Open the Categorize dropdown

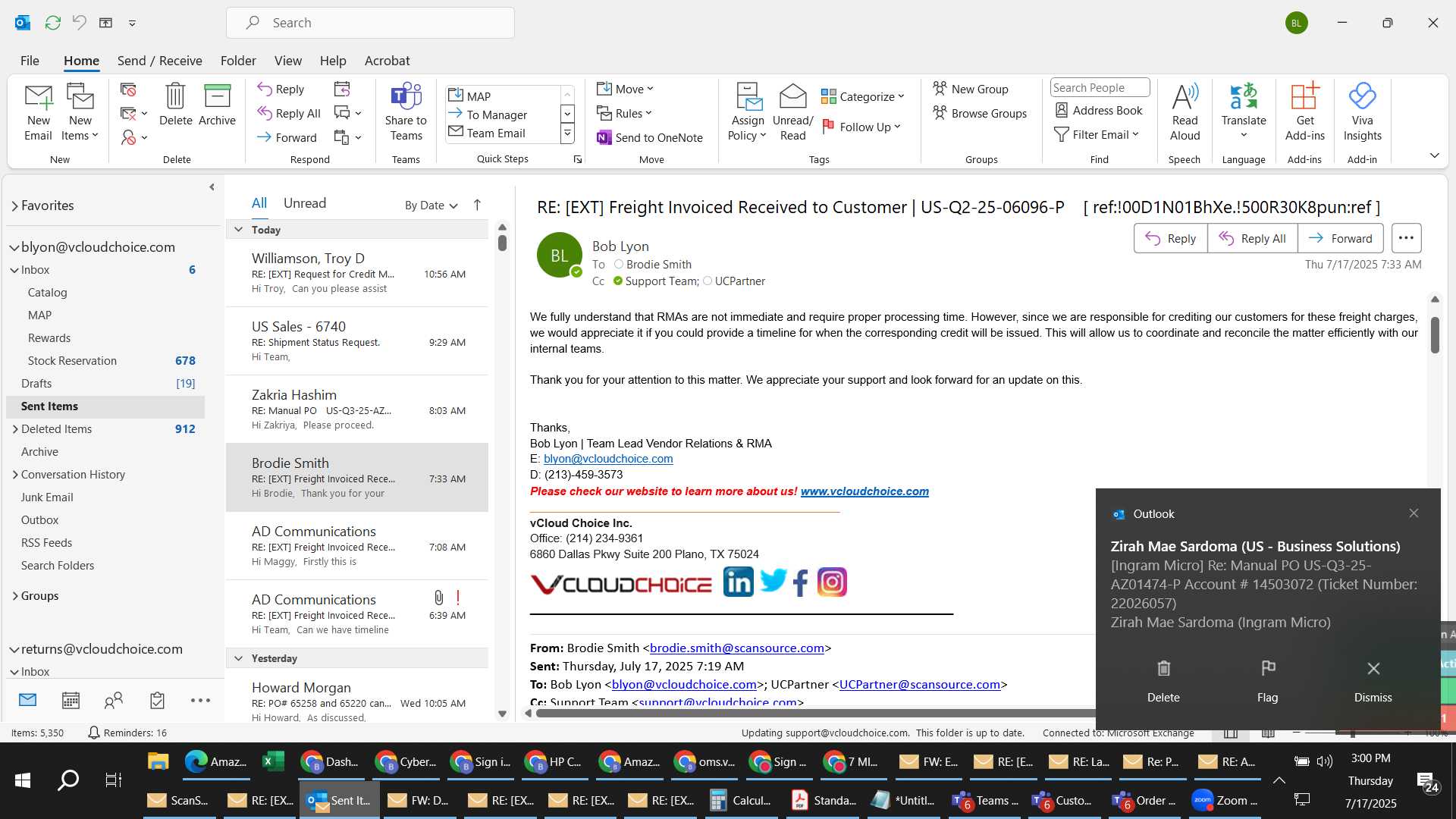(863, 96)
